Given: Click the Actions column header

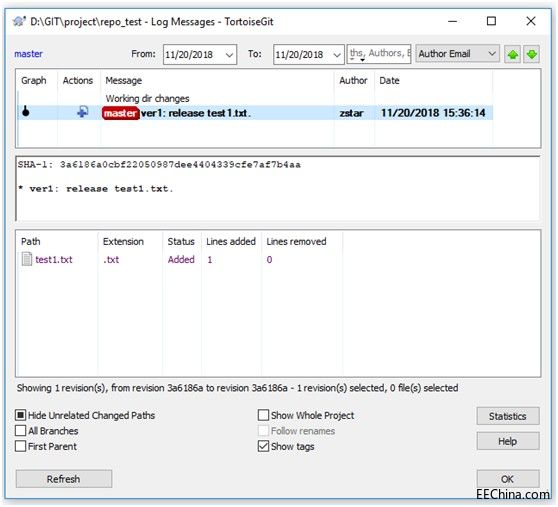Looking at the screenshot, I should point(78,81).
